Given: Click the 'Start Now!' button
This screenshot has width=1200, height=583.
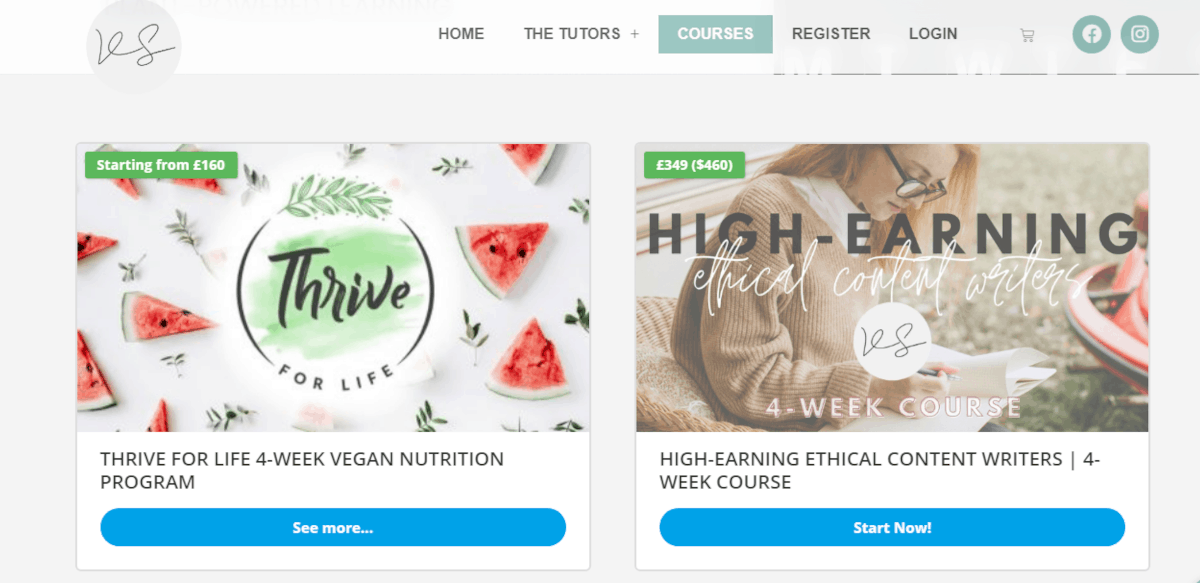Looking at the screenshot, I should click(x=892, y=527).
